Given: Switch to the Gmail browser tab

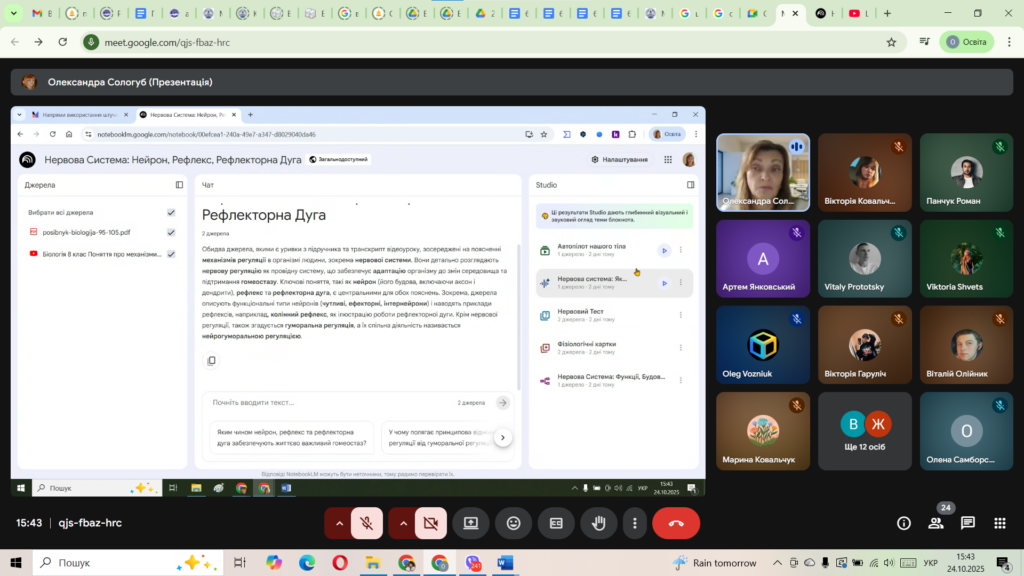Looking at the screenshot, I should coord(41,14).
